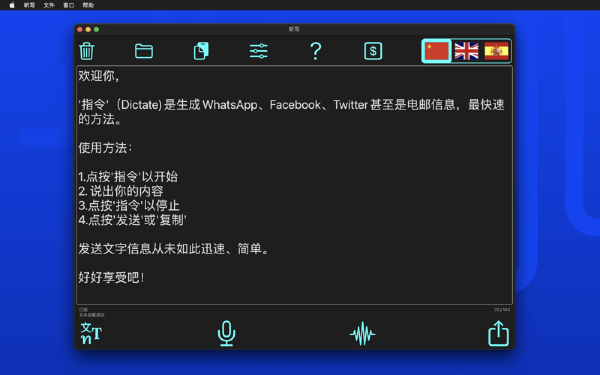Start dictation with the microphone icon
600x375 pixels.
pos(227,333)
